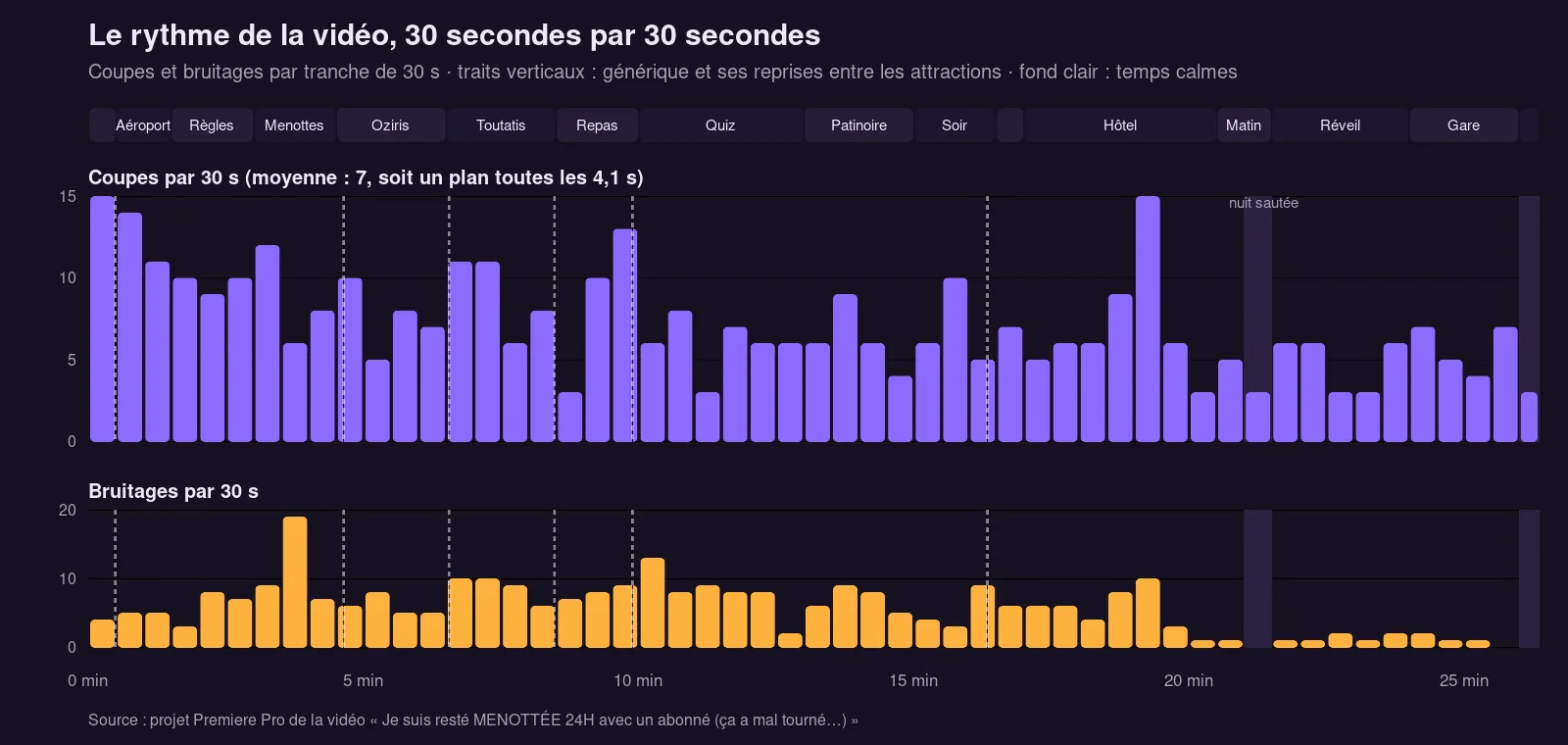This screenshot has width=1568, height=745.
Task: Click the Matin segment
Action: pyautogui.click(x=1244, y=125)
